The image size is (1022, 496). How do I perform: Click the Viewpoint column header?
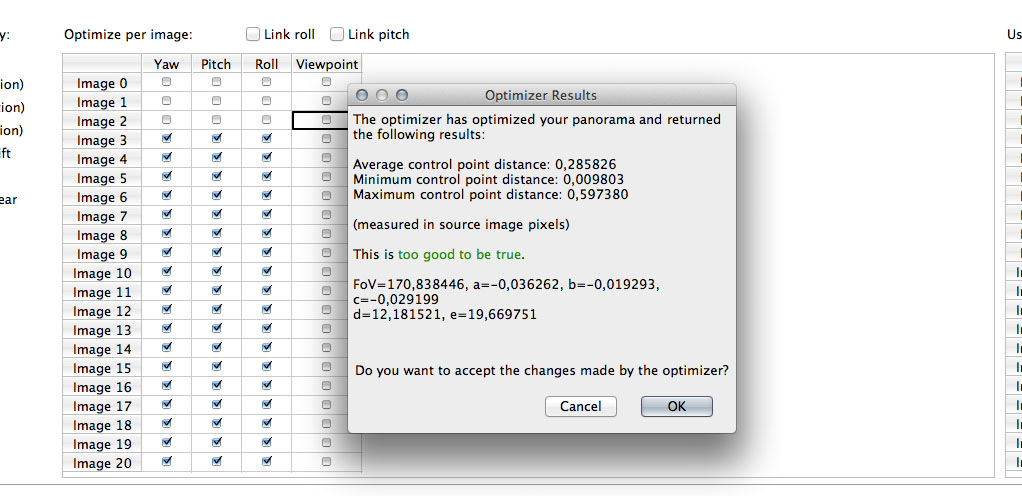click(326, 64)
